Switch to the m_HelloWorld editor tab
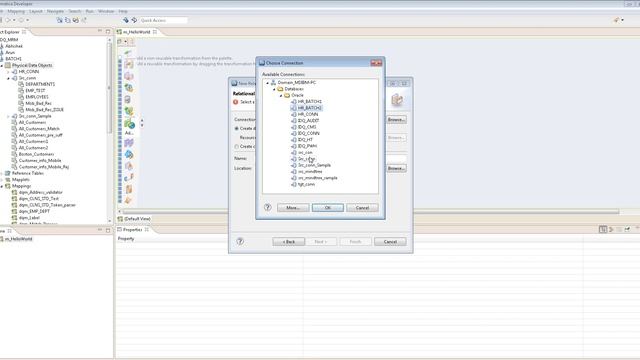 pos(137,32)
